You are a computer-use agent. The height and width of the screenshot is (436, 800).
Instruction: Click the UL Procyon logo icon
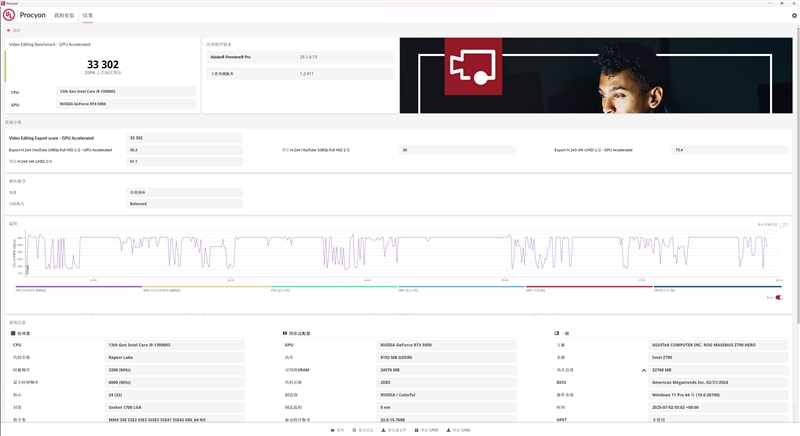[9, 15]
